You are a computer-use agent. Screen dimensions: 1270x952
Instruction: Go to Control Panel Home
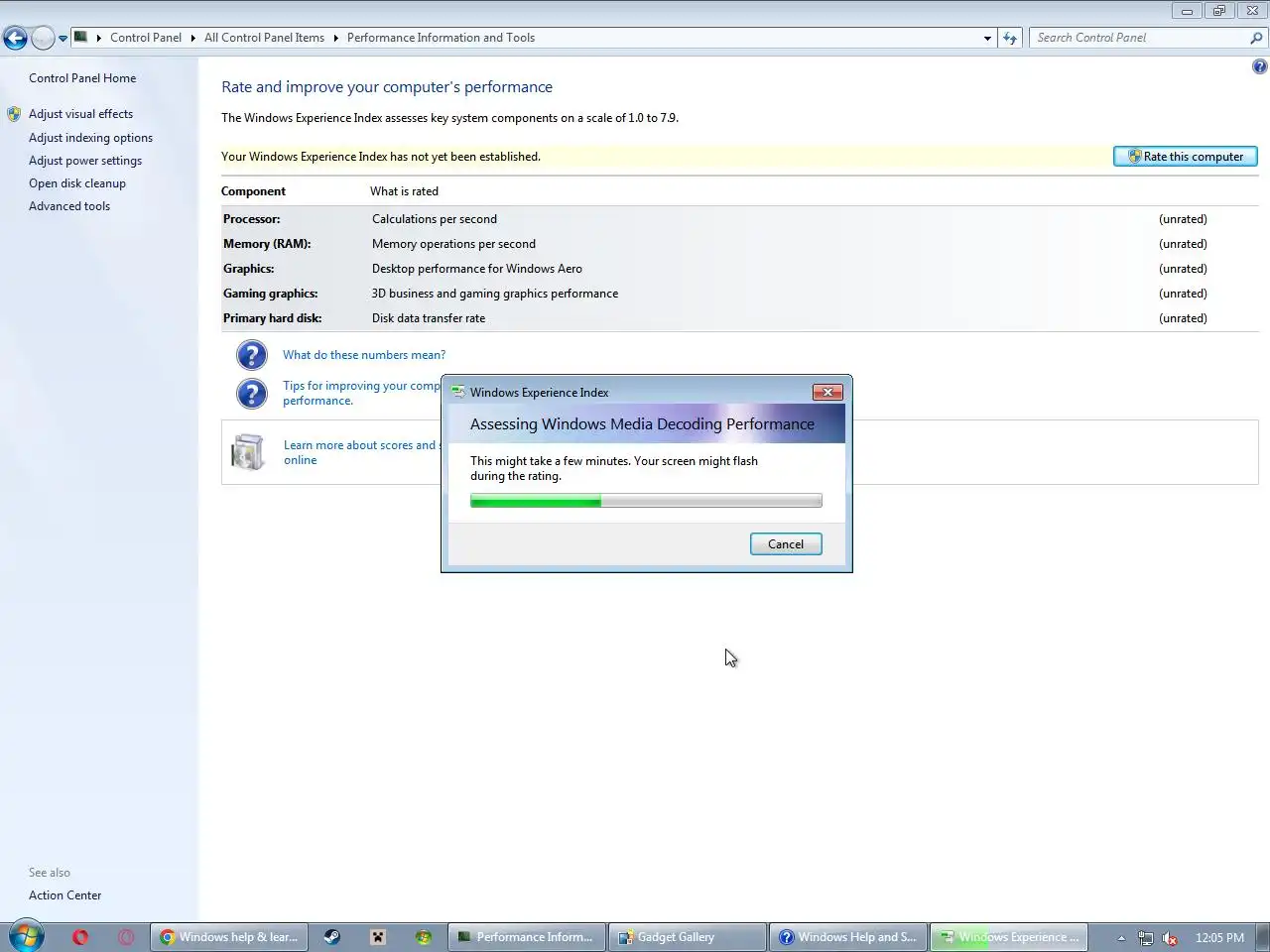coord(82,78)
